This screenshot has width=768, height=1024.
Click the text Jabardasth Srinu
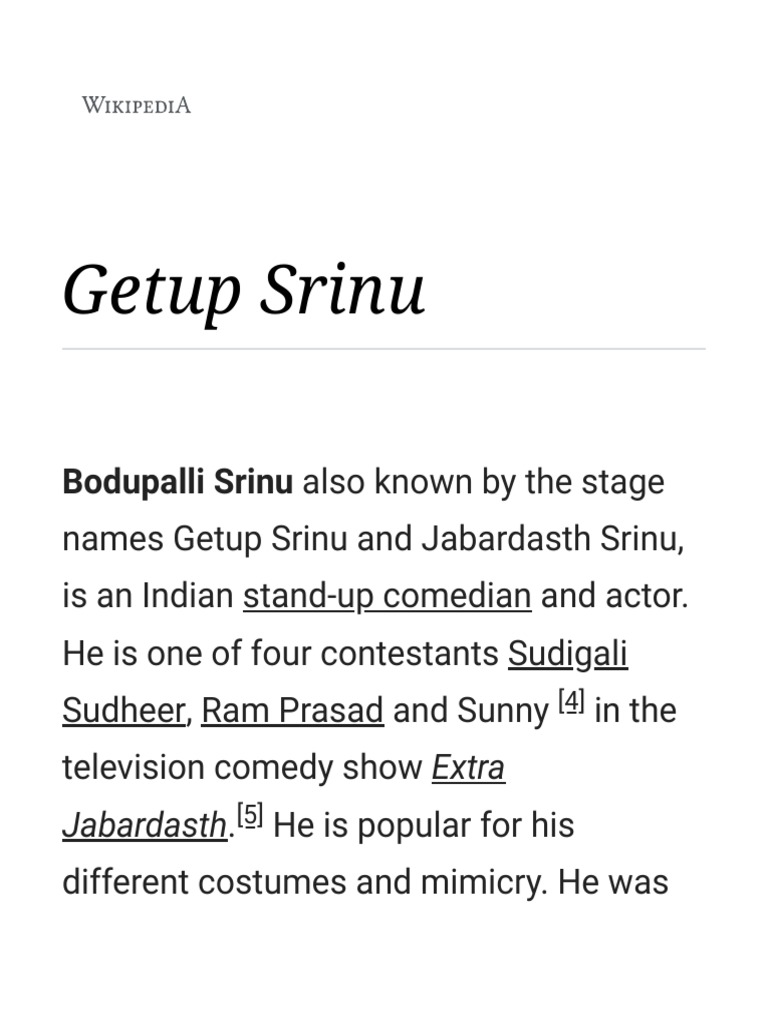(x=551, y=539)
